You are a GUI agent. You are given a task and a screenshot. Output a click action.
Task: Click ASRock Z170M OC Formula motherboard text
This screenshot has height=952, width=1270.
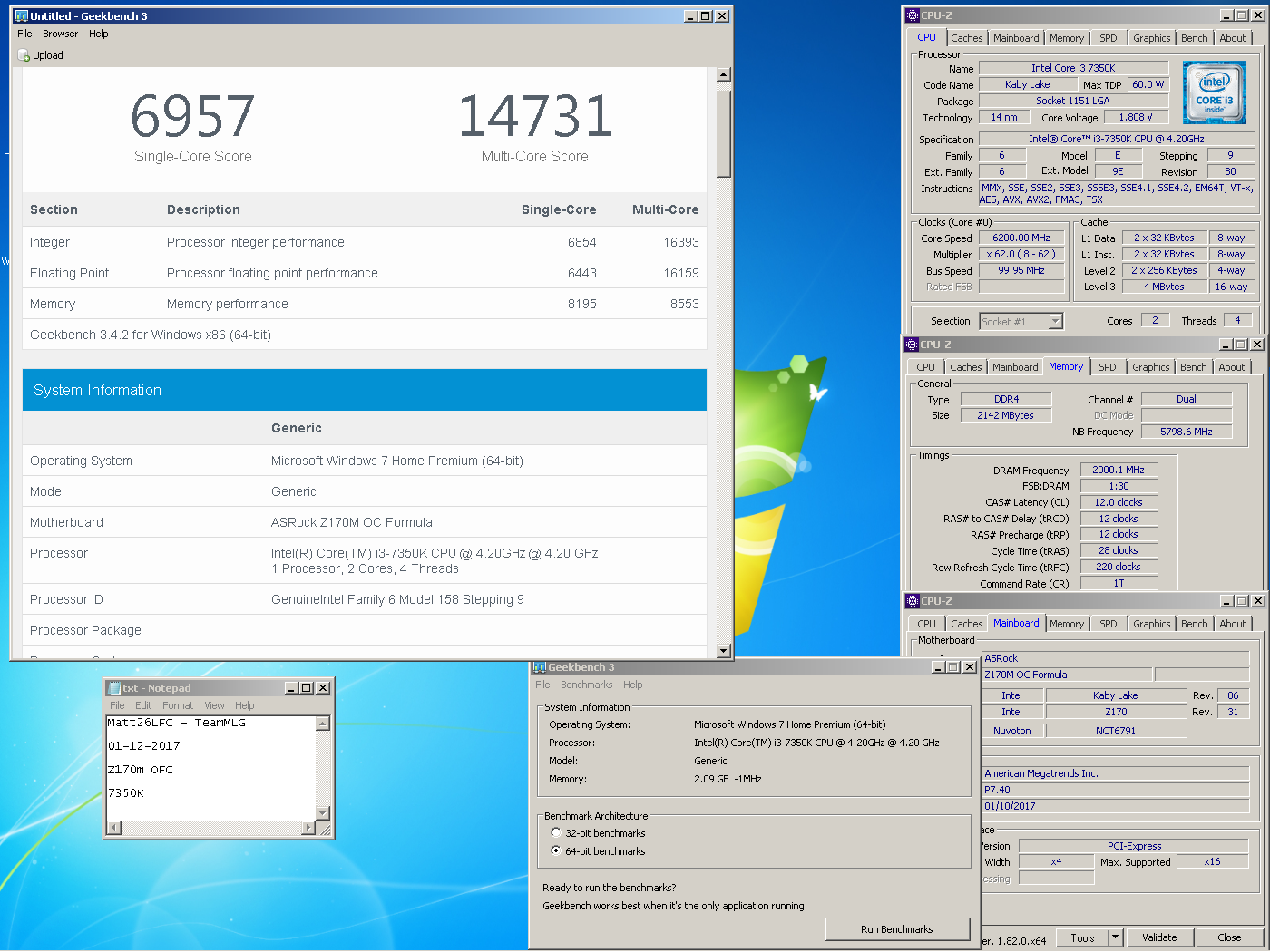(351, 522)
